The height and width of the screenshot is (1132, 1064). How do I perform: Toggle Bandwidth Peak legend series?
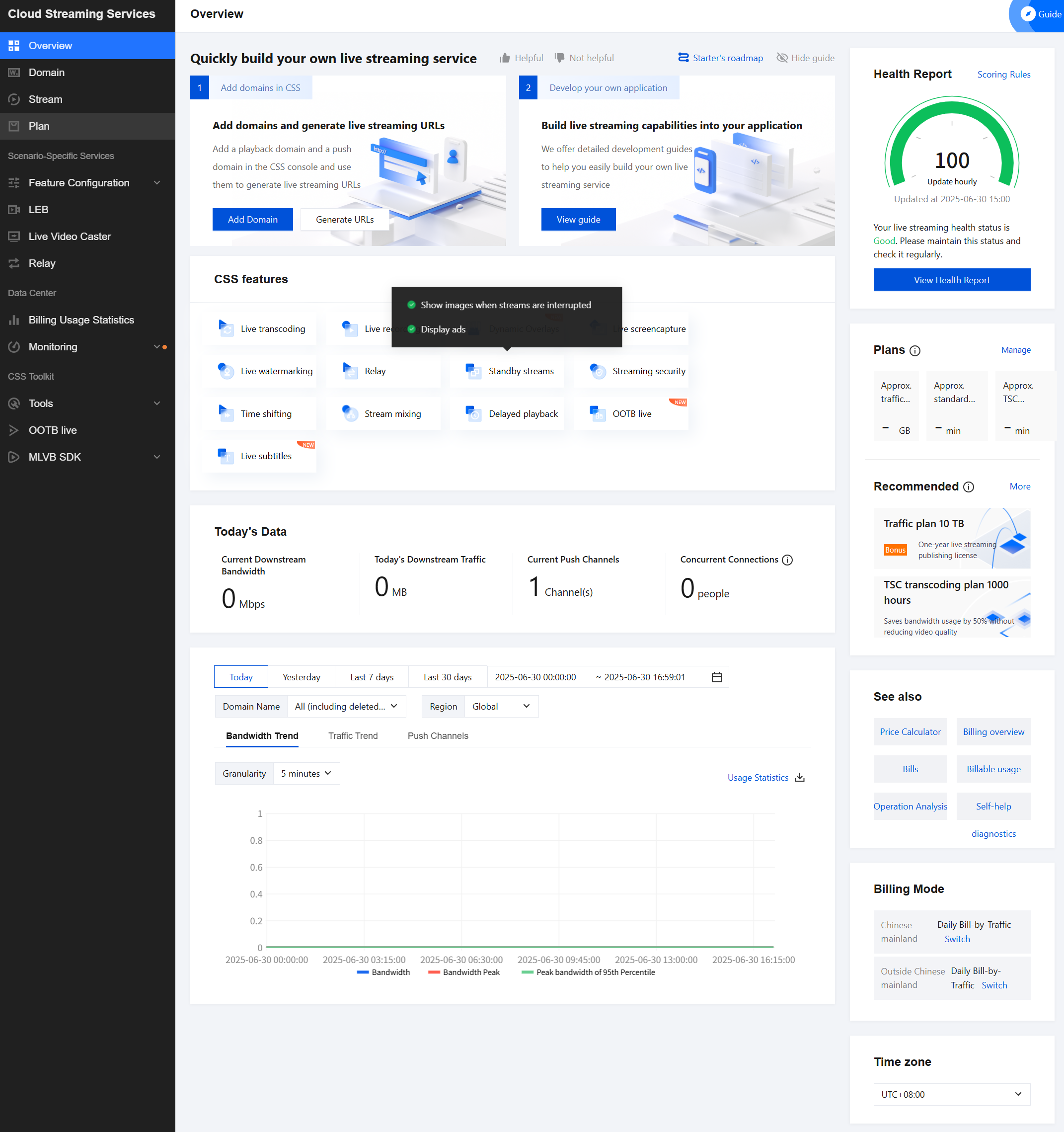tap(463, 972)
